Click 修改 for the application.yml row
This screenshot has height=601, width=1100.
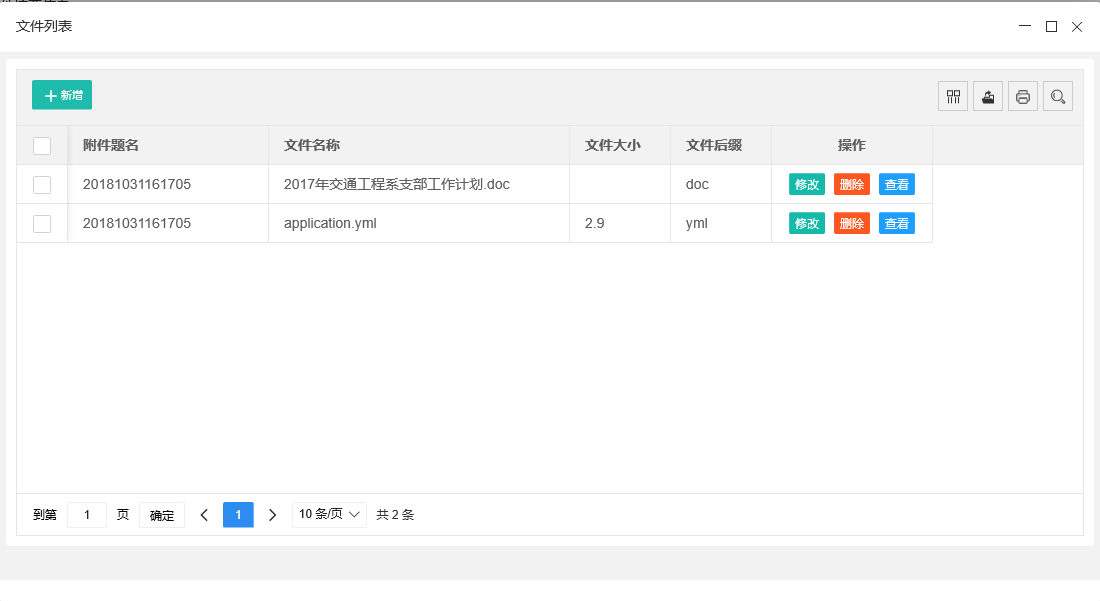[x=807, y=224]
